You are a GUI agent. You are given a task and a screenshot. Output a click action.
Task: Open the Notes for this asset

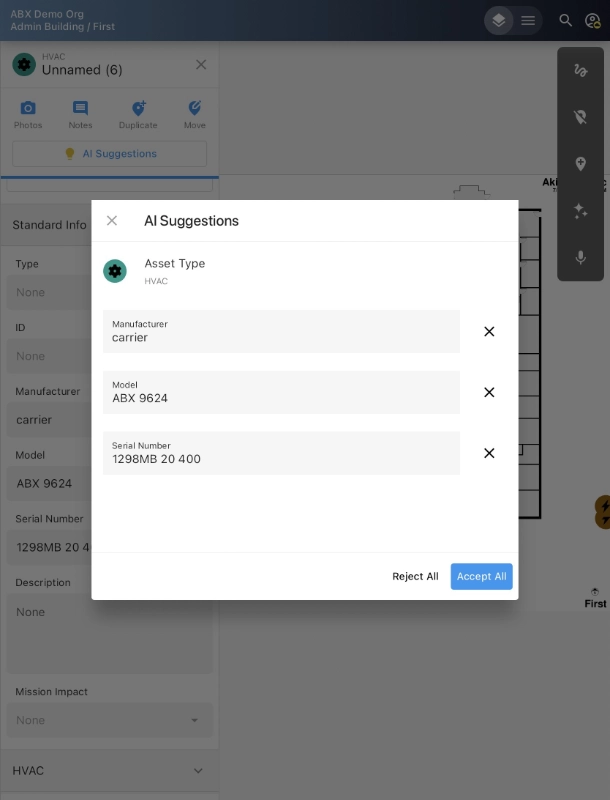(80, 114)
